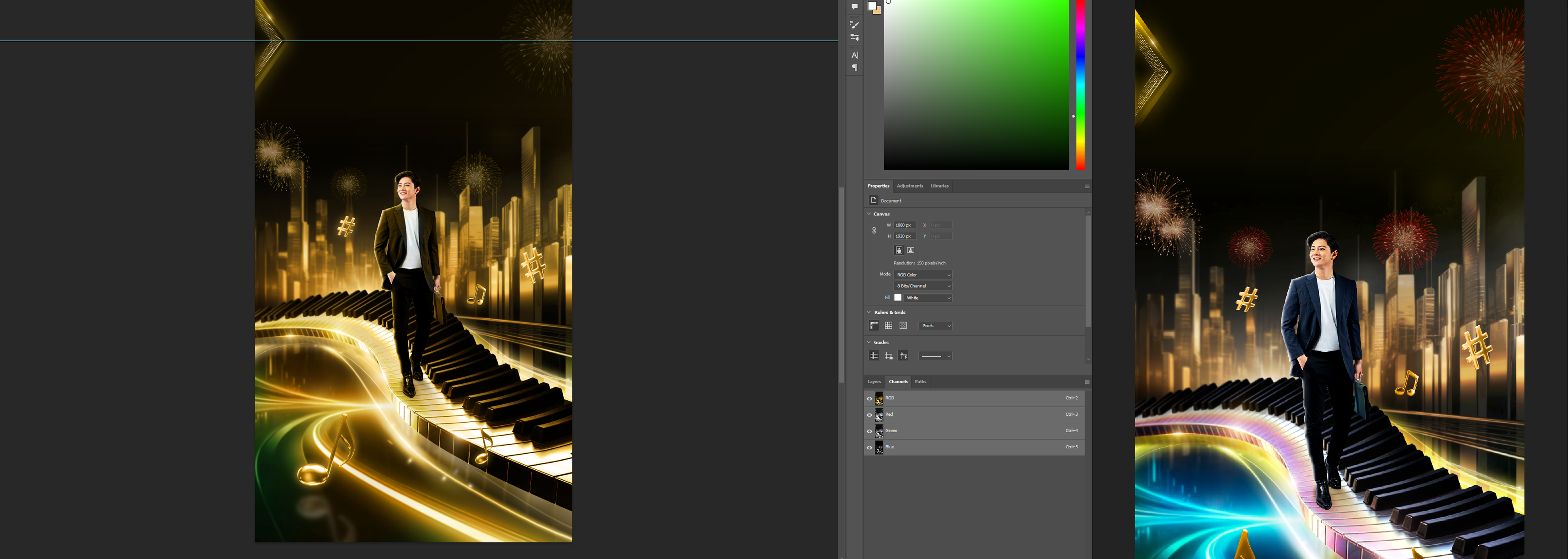
Task: Open the guide line style dropdown
Action: point(936,356)
